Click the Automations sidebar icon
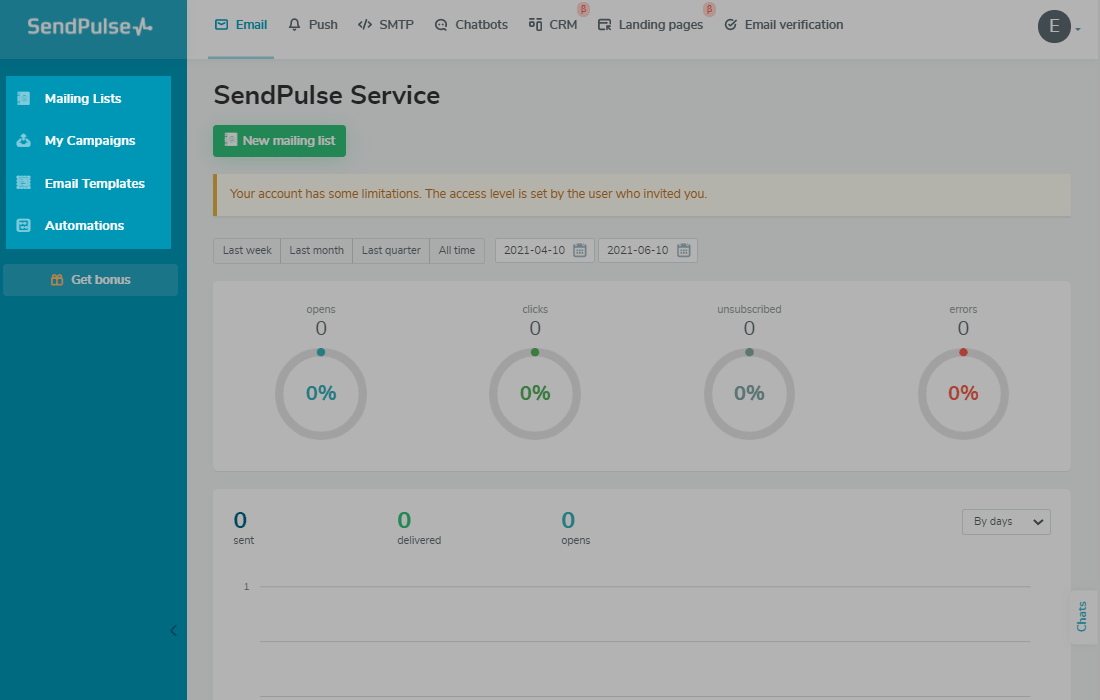This screenshot has height=700, width=1100. point(24,226)
